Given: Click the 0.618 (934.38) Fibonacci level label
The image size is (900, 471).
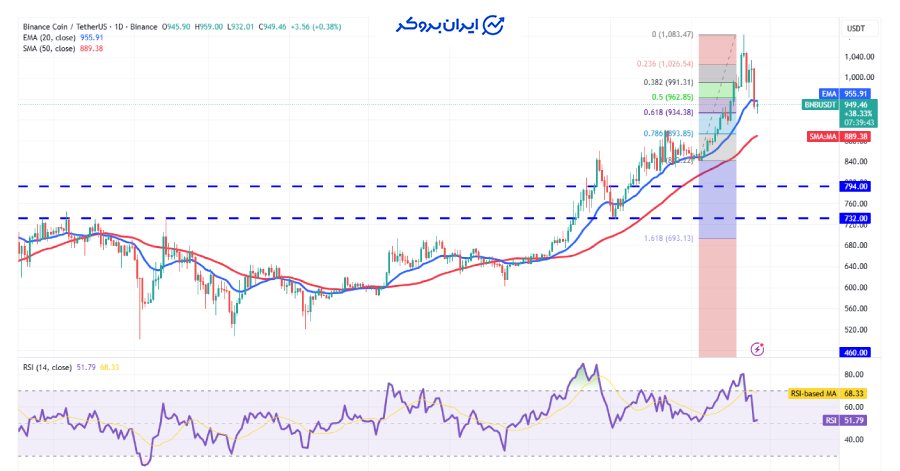Looking at the screenshot, I should coord(669,113).
